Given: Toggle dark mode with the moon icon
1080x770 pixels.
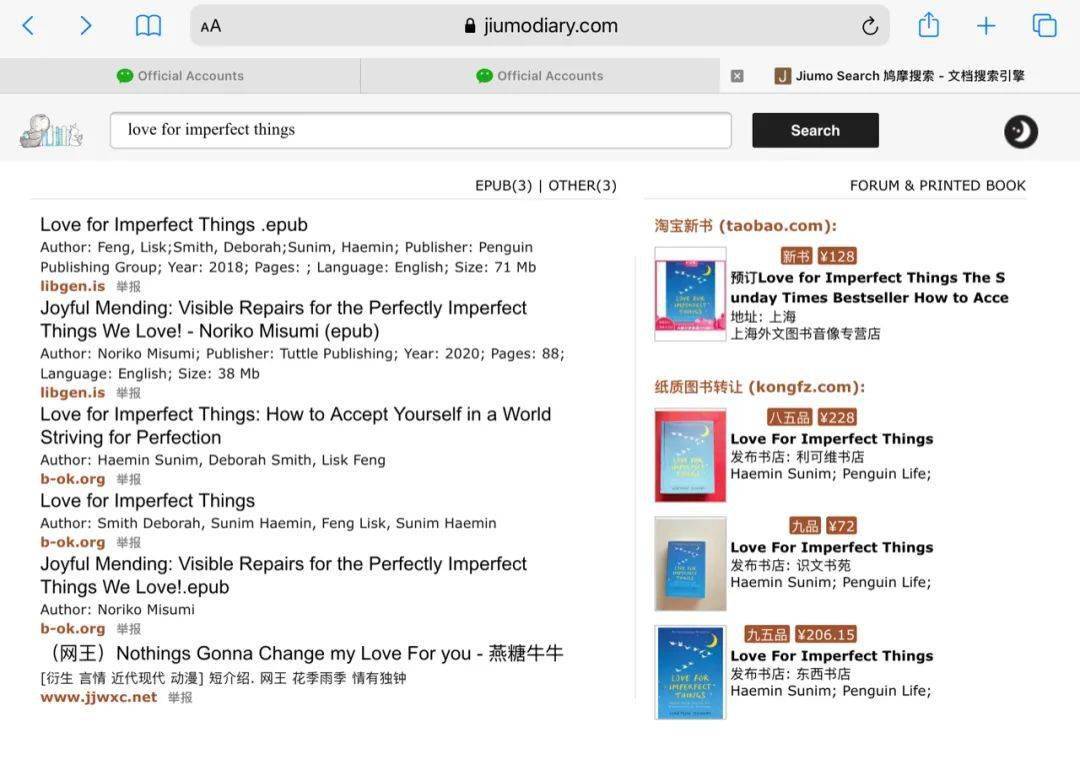Looking at the screenshot, I should 1020,131.
